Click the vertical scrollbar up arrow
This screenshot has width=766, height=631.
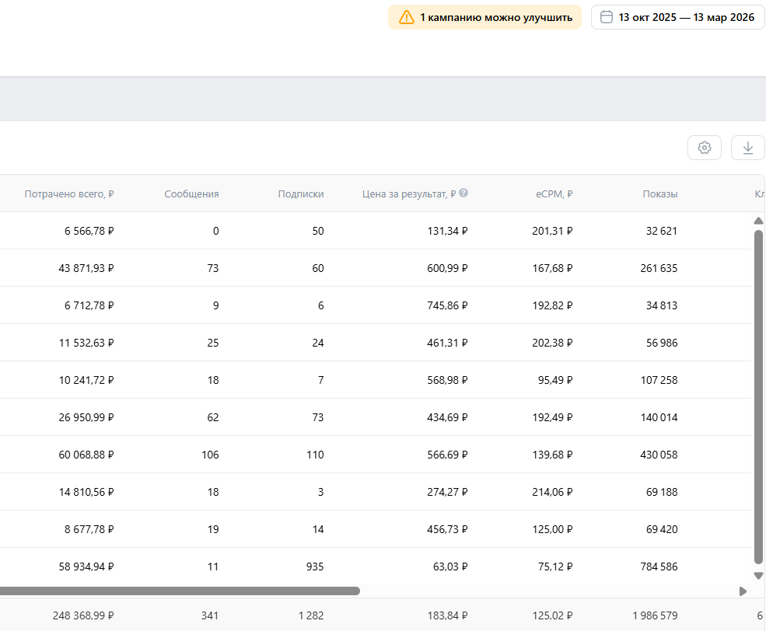coord(758,221)
